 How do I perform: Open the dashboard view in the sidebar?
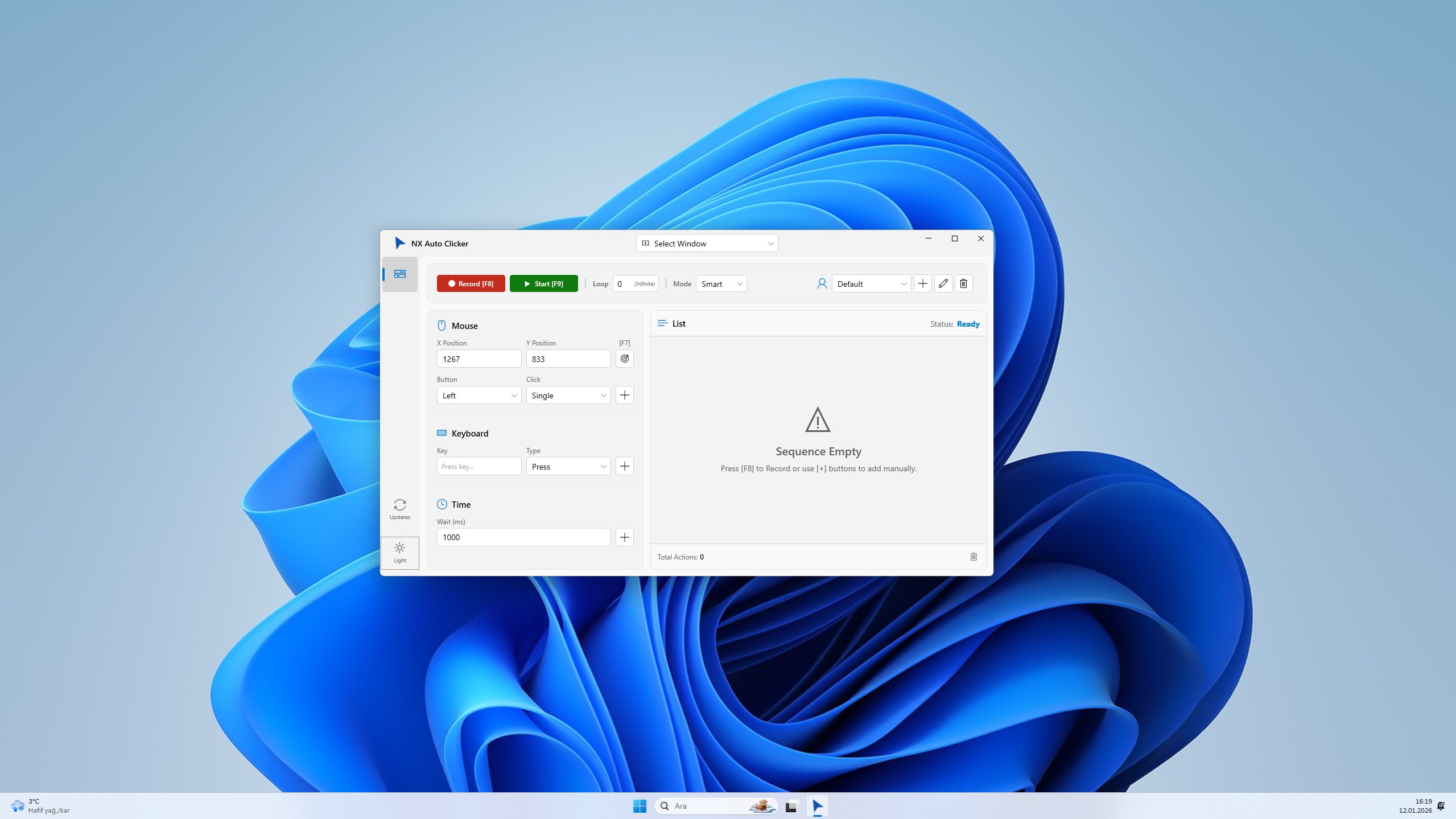[399, 274]
